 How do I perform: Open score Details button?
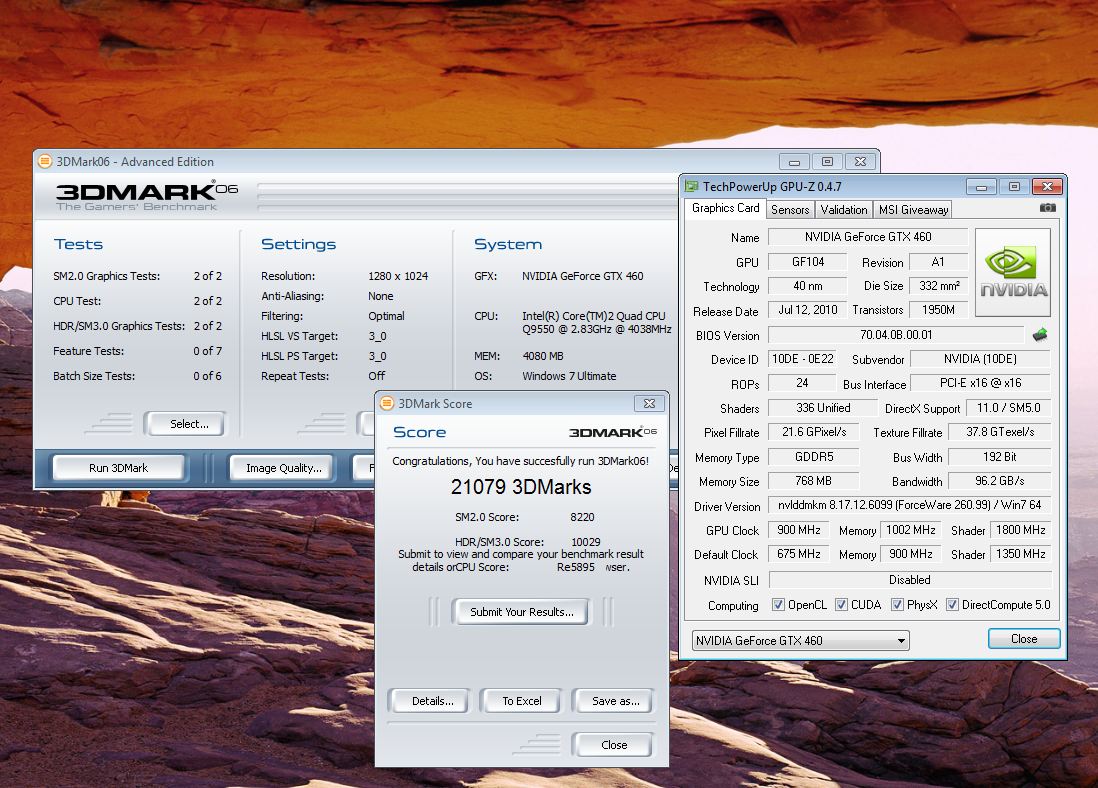click(432, 700)
